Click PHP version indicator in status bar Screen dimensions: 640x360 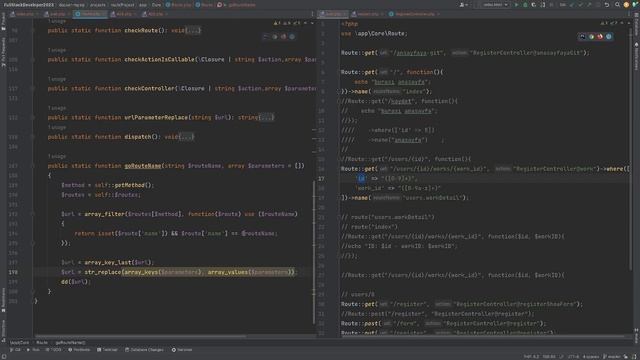pos(531,357)
